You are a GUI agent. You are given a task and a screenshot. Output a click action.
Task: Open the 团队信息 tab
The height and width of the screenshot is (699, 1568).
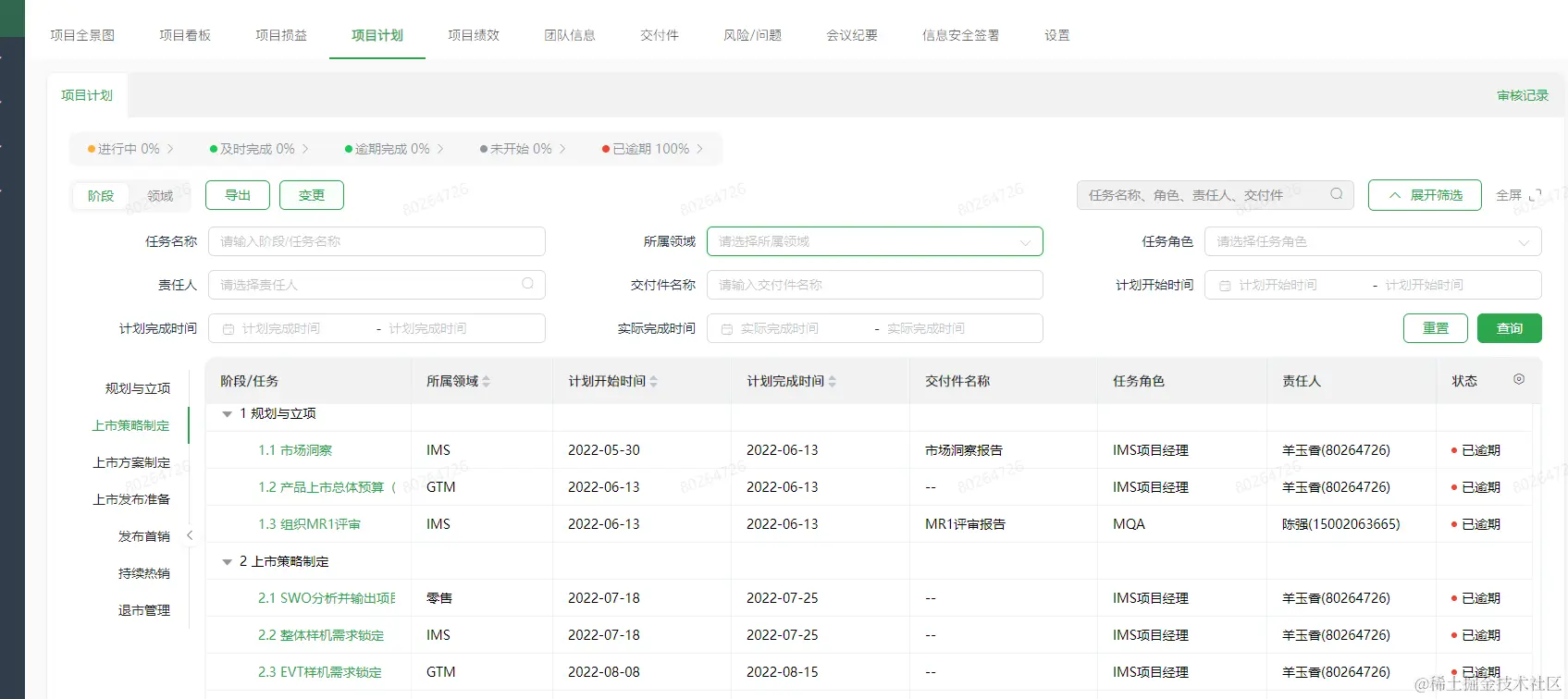570,35
